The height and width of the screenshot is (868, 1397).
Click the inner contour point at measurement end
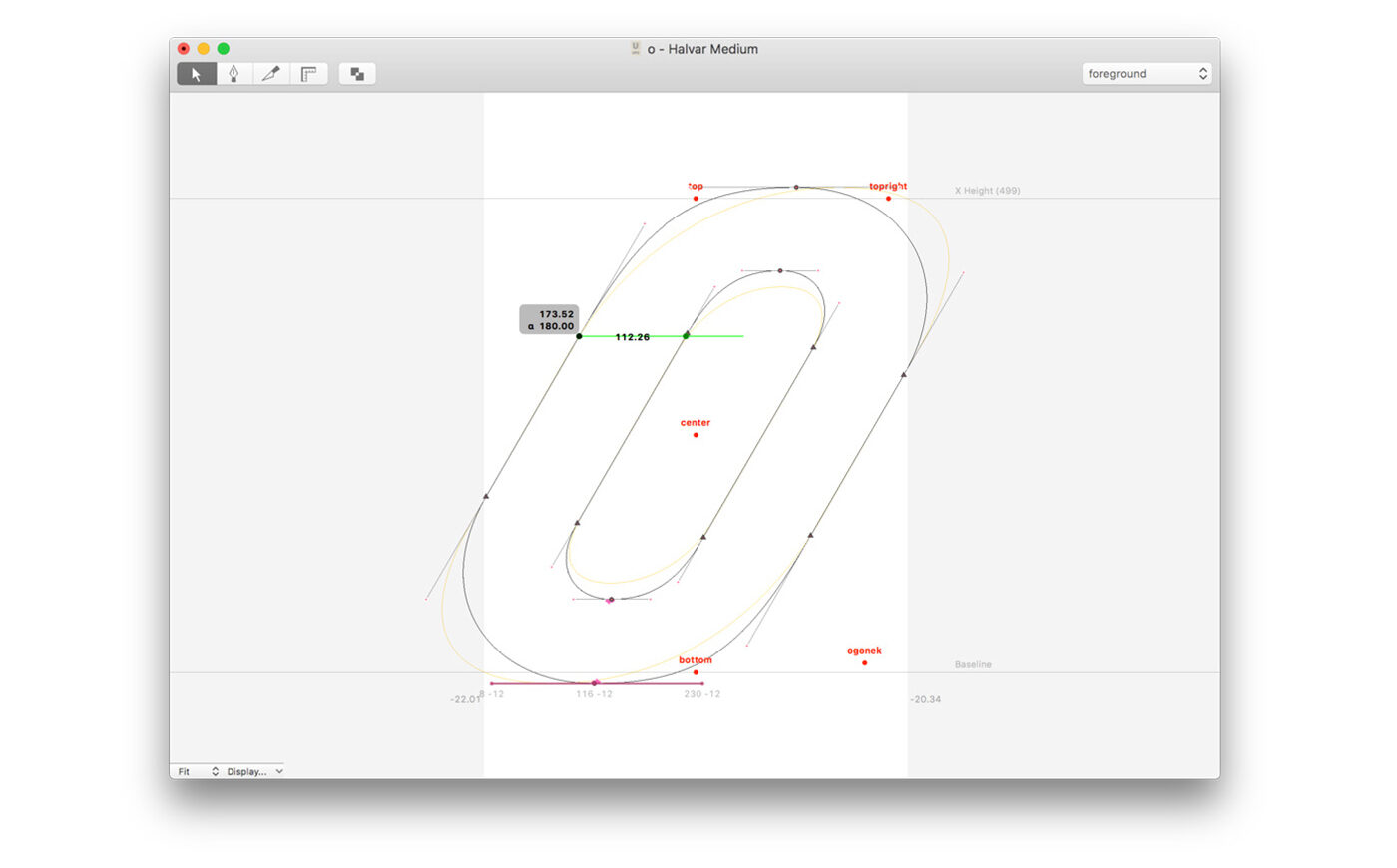686,336
